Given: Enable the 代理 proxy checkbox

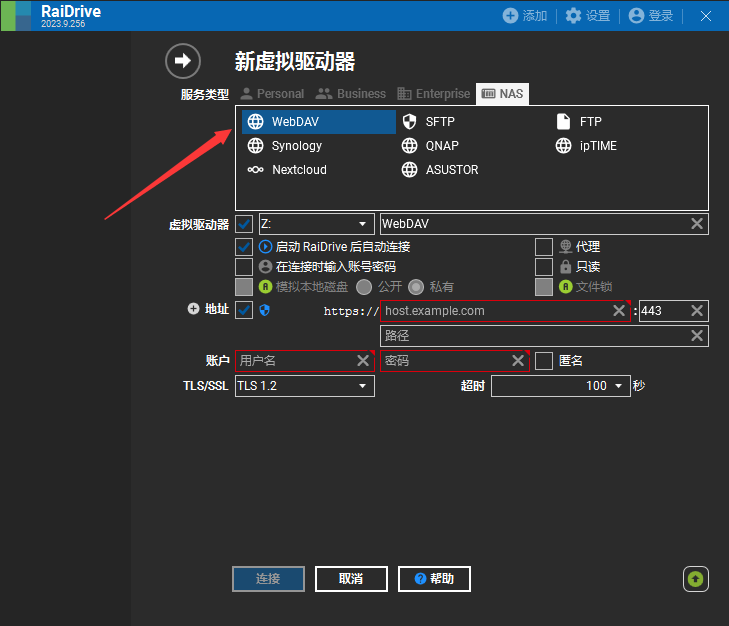Looking at the screenshot, I should tap(544, 247).
